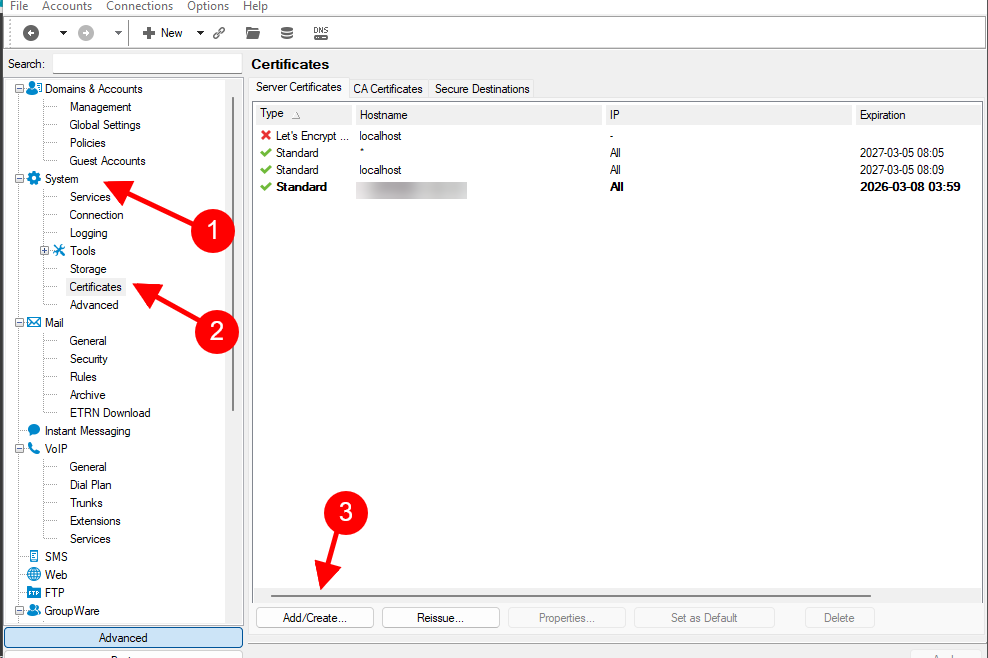Select the Instant Messaging bubble icon

[x=34, y=431]
